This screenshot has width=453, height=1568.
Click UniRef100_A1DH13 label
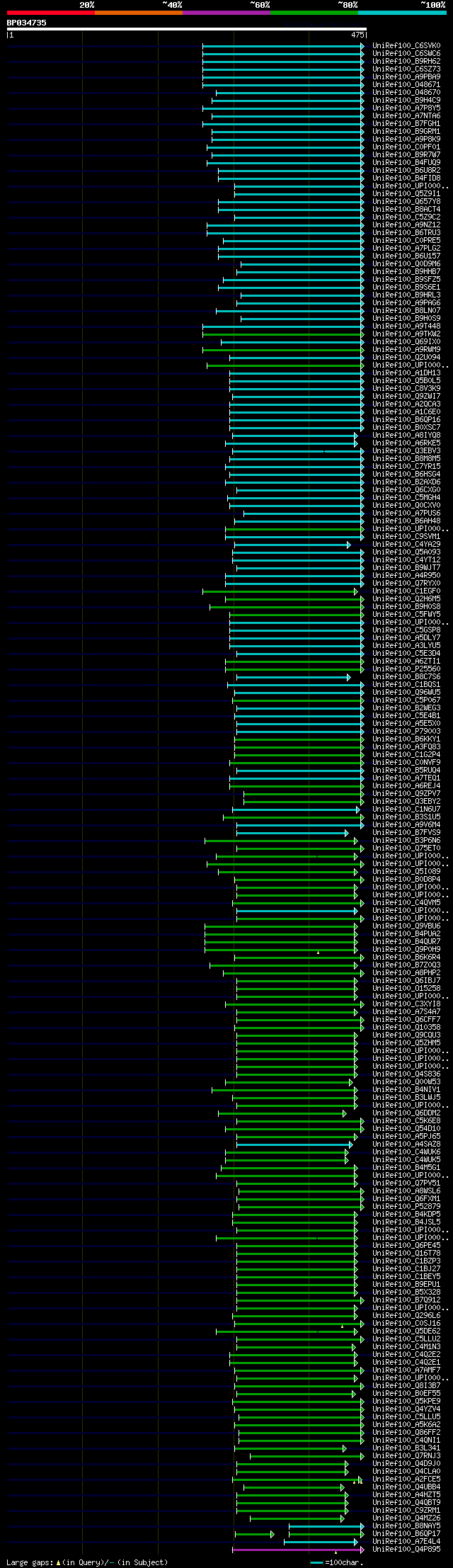tap(406, 373)
